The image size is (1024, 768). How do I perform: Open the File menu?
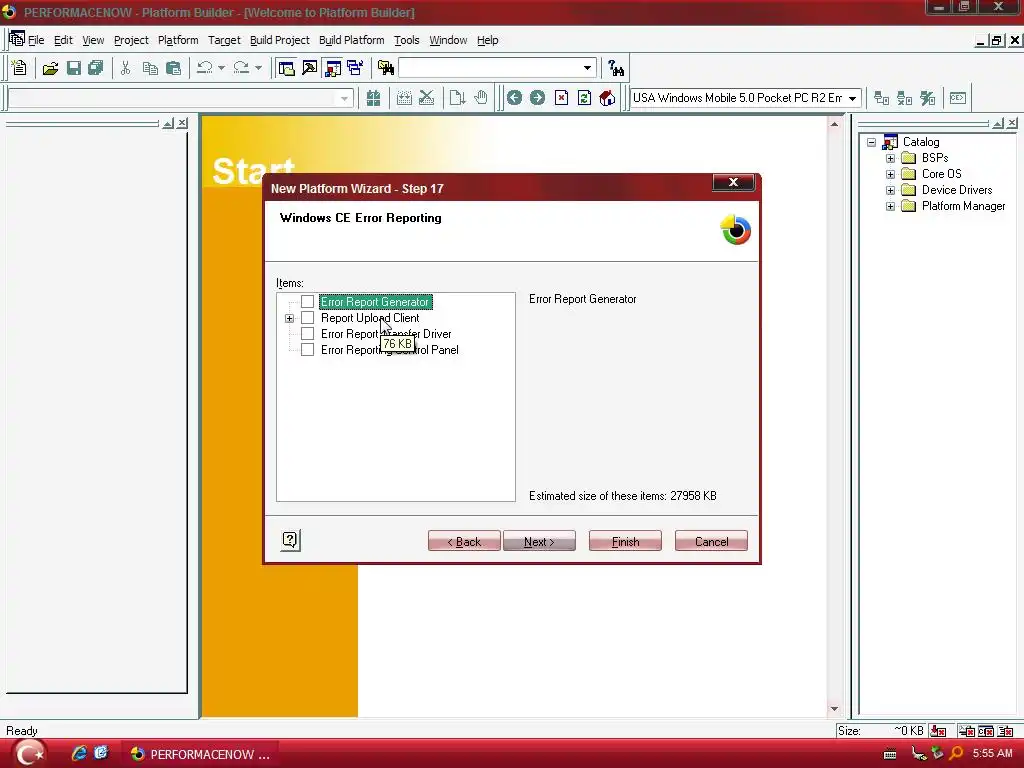coord(36,40)
